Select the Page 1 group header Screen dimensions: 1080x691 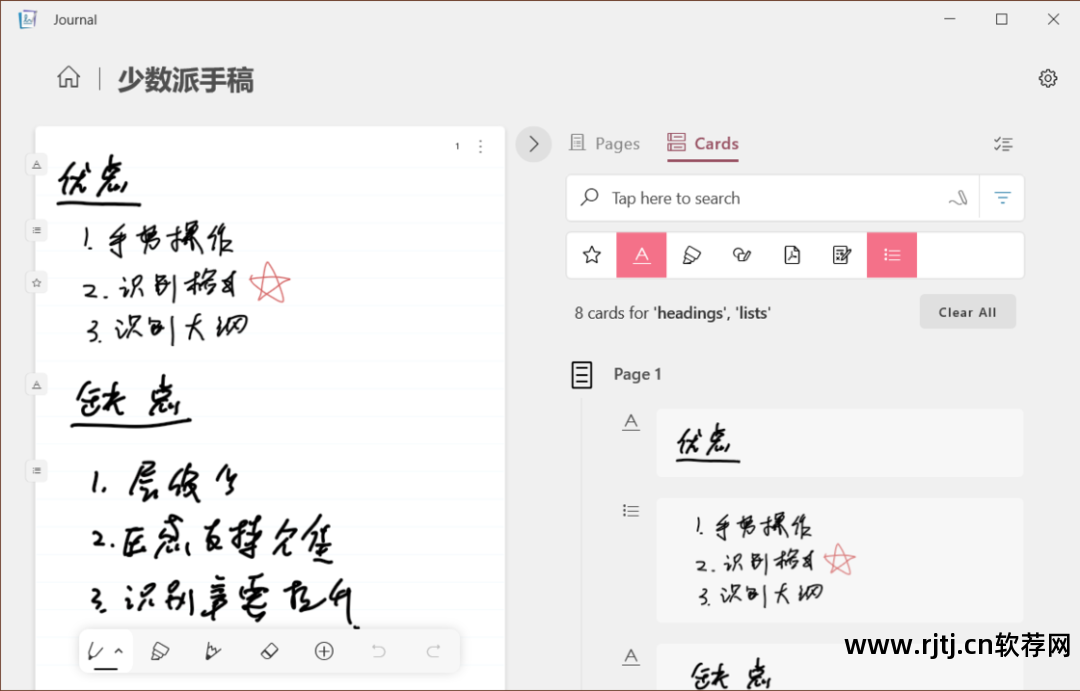pyautogui.click(x=616, y=374)
